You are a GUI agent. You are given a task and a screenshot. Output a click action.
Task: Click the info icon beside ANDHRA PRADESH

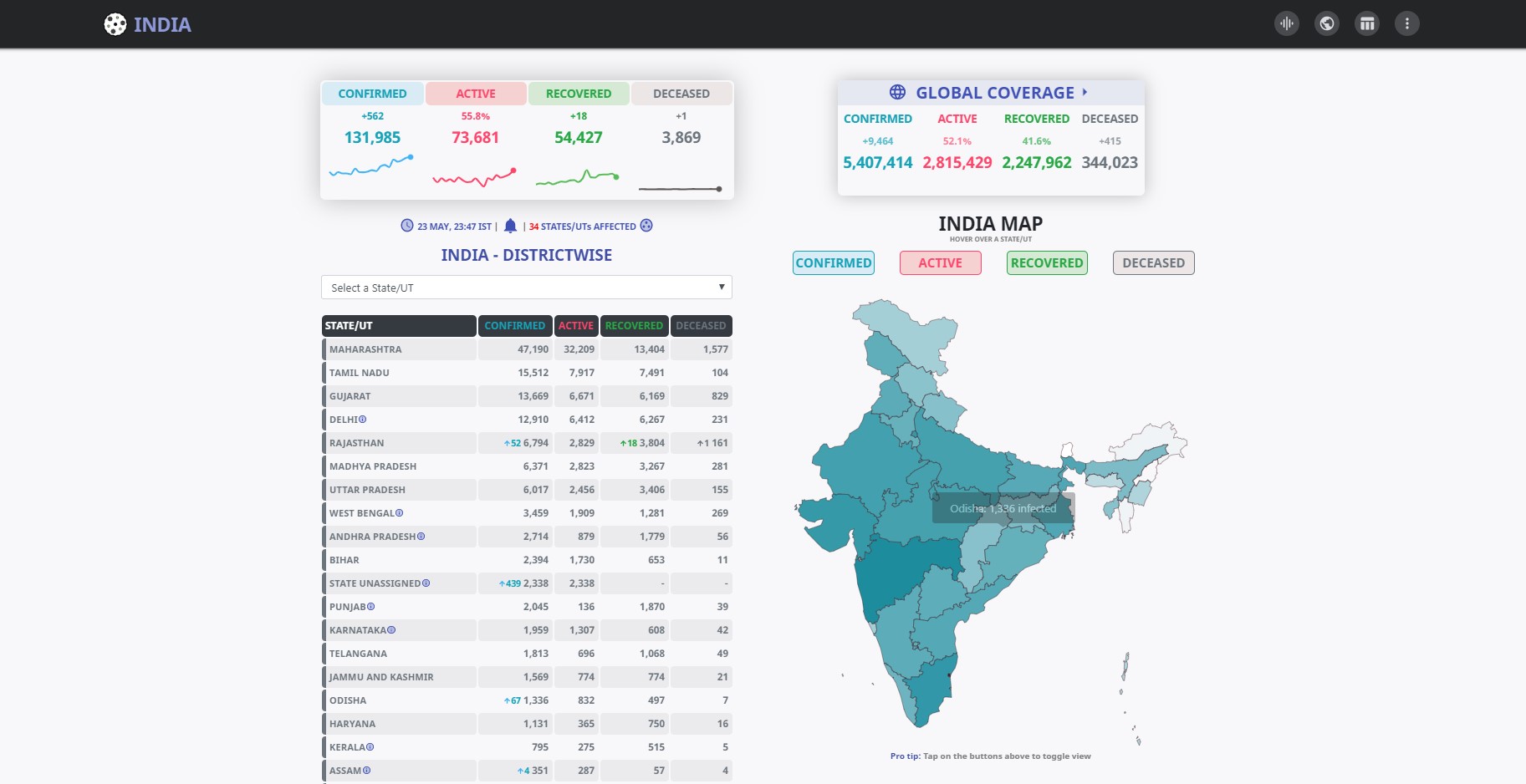coord(421,537)
